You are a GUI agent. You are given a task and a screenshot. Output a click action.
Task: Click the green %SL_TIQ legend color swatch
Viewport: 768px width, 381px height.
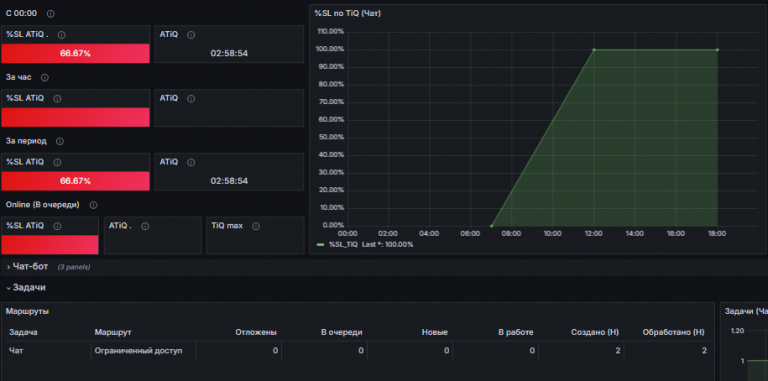[321, 244]
